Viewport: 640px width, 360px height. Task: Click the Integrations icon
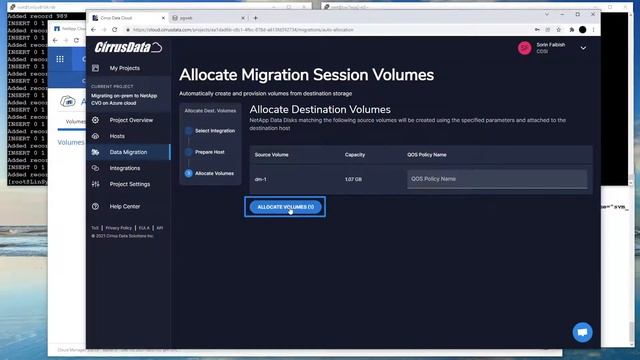(x=96, y=168)
